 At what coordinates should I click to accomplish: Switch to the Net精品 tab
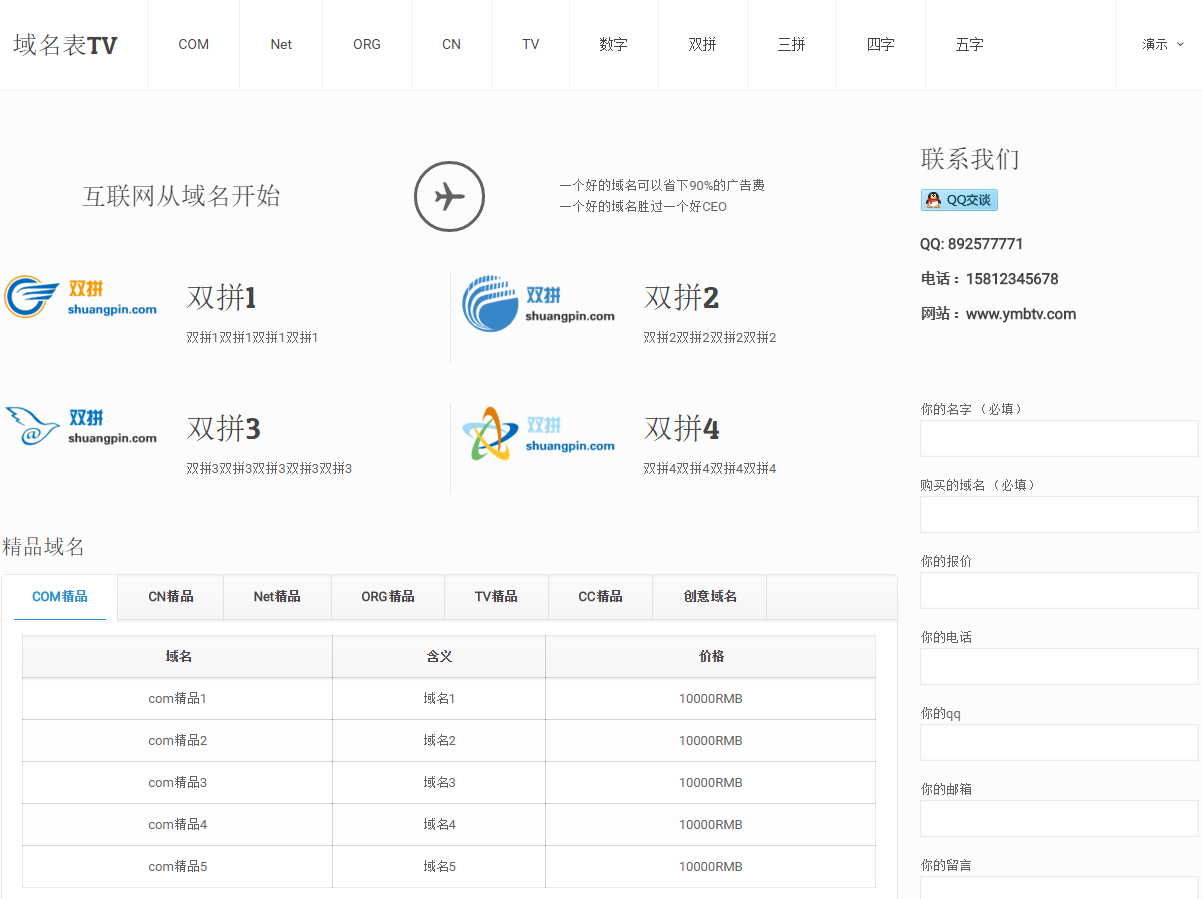click(x=277, y=597)
